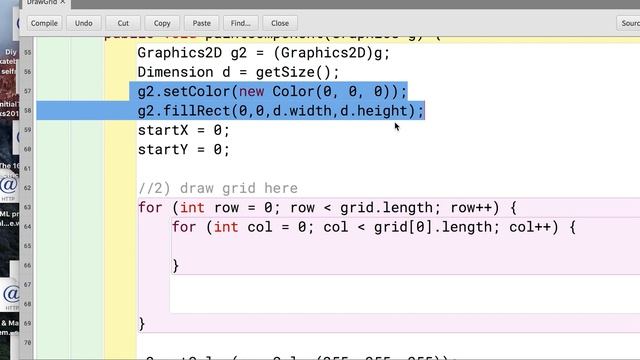This screenshot has width=640, height=360.
Task: Click the text 'Dimension d = getSize();'
Action: click(238, 72)
